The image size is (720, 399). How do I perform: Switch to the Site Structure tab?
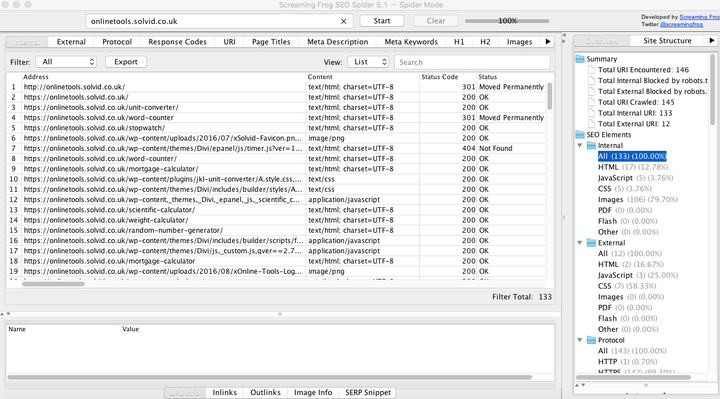coord(667,41)
